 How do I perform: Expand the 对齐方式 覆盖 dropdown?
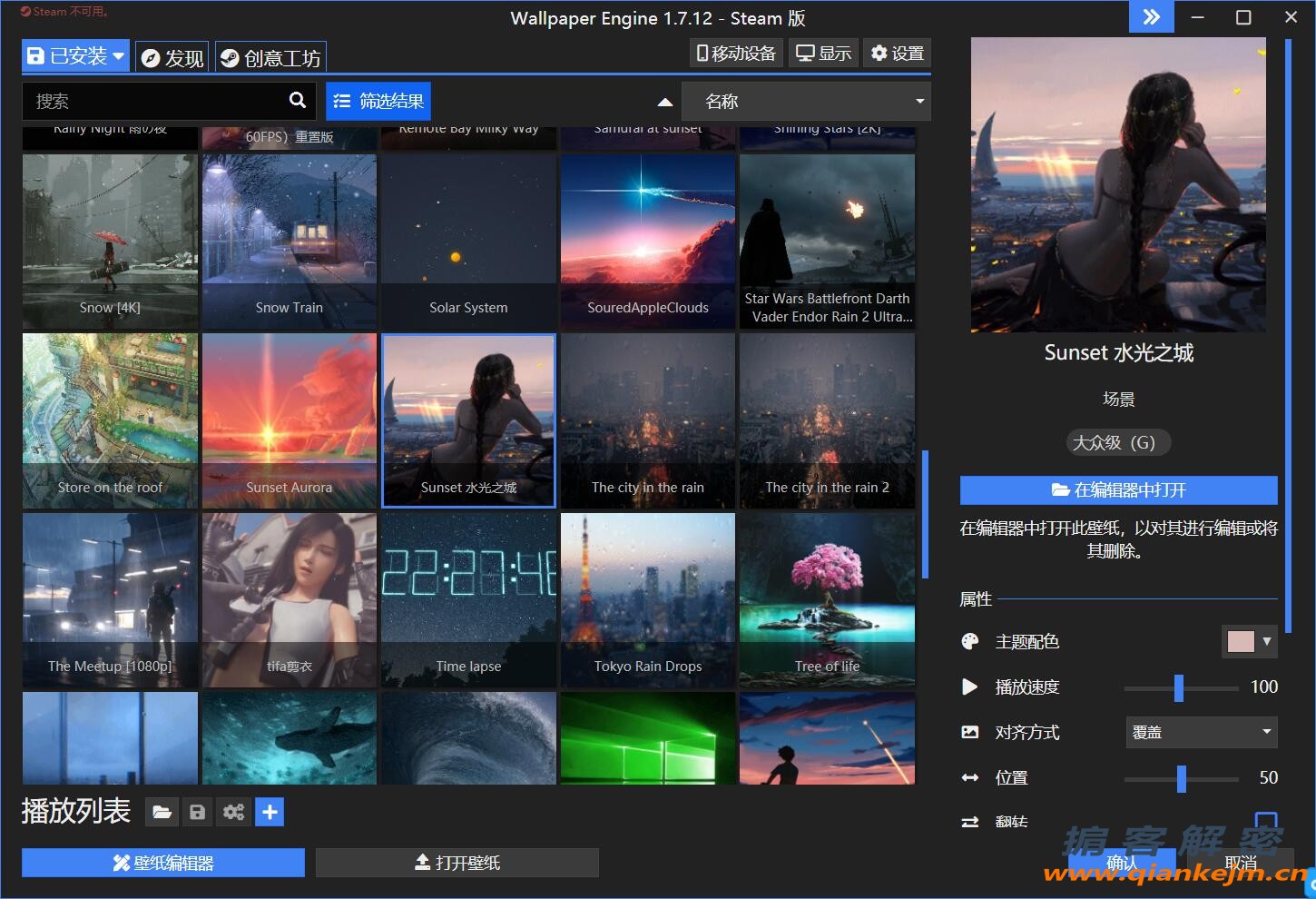coord(1201,732)
